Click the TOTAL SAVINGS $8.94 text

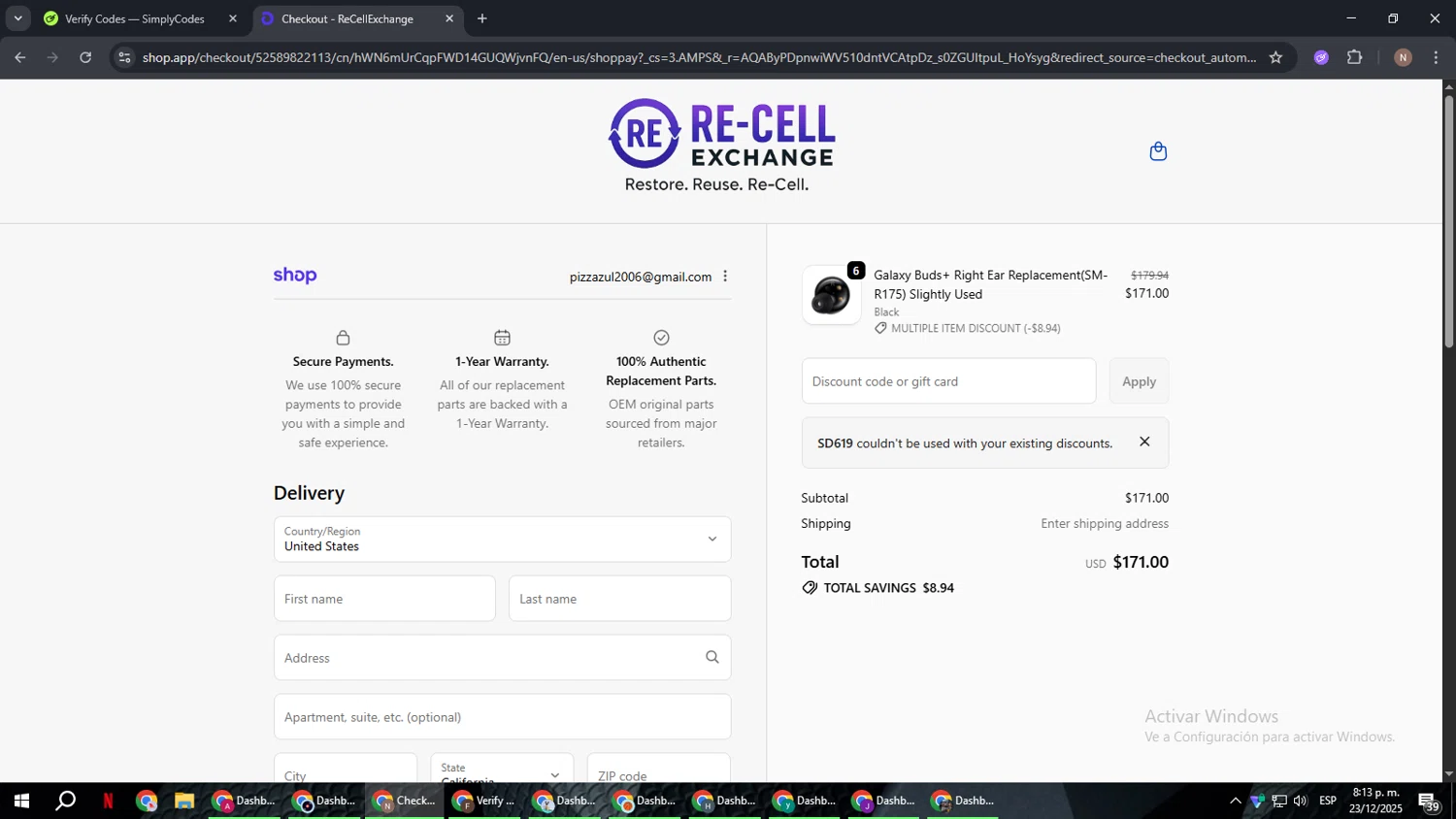[x=888, y=588]
